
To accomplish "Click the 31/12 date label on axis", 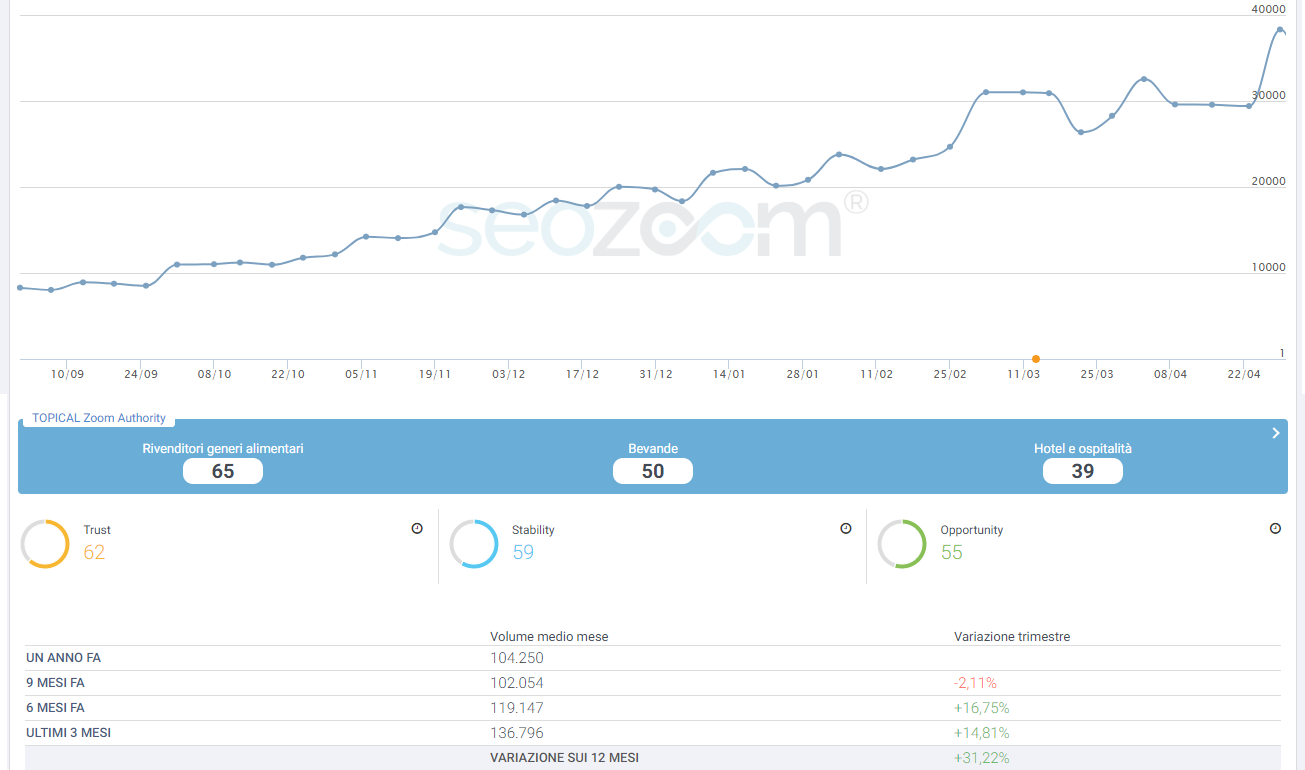I will pos(656,374).
